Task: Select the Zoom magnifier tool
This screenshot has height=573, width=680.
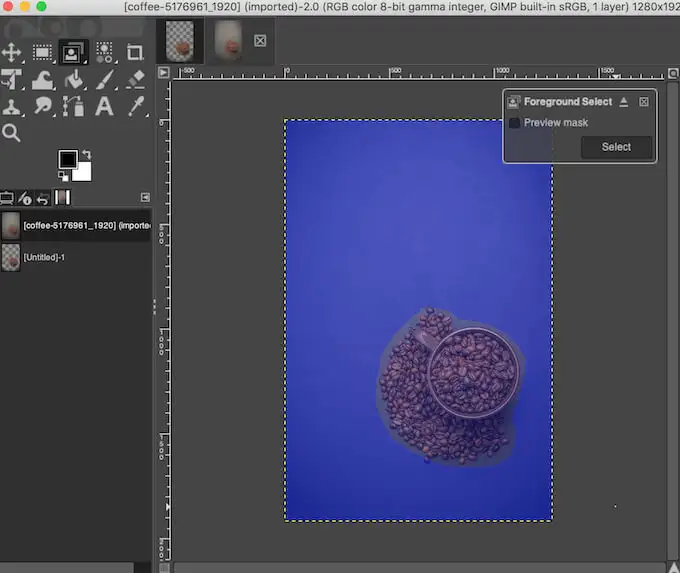Action: coord(11,133)
